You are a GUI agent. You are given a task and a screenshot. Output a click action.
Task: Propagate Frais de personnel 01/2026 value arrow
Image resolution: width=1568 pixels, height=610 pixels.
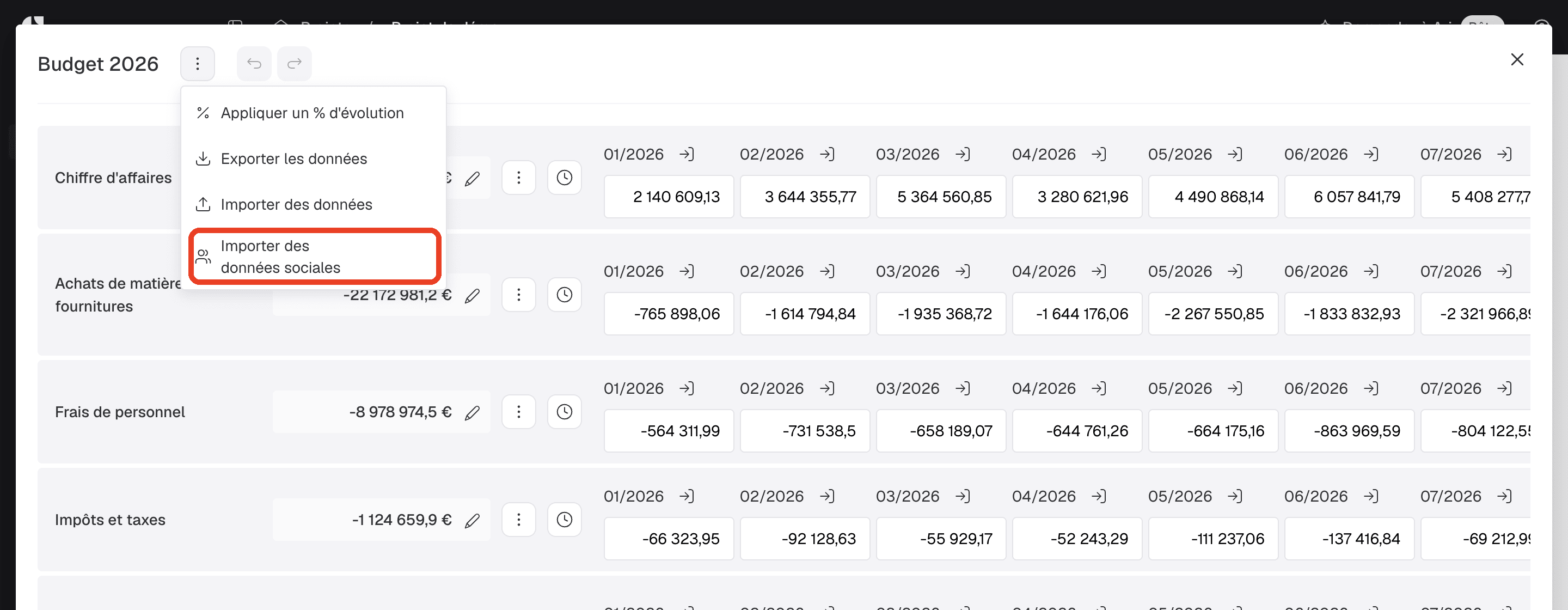coord(687,388)
